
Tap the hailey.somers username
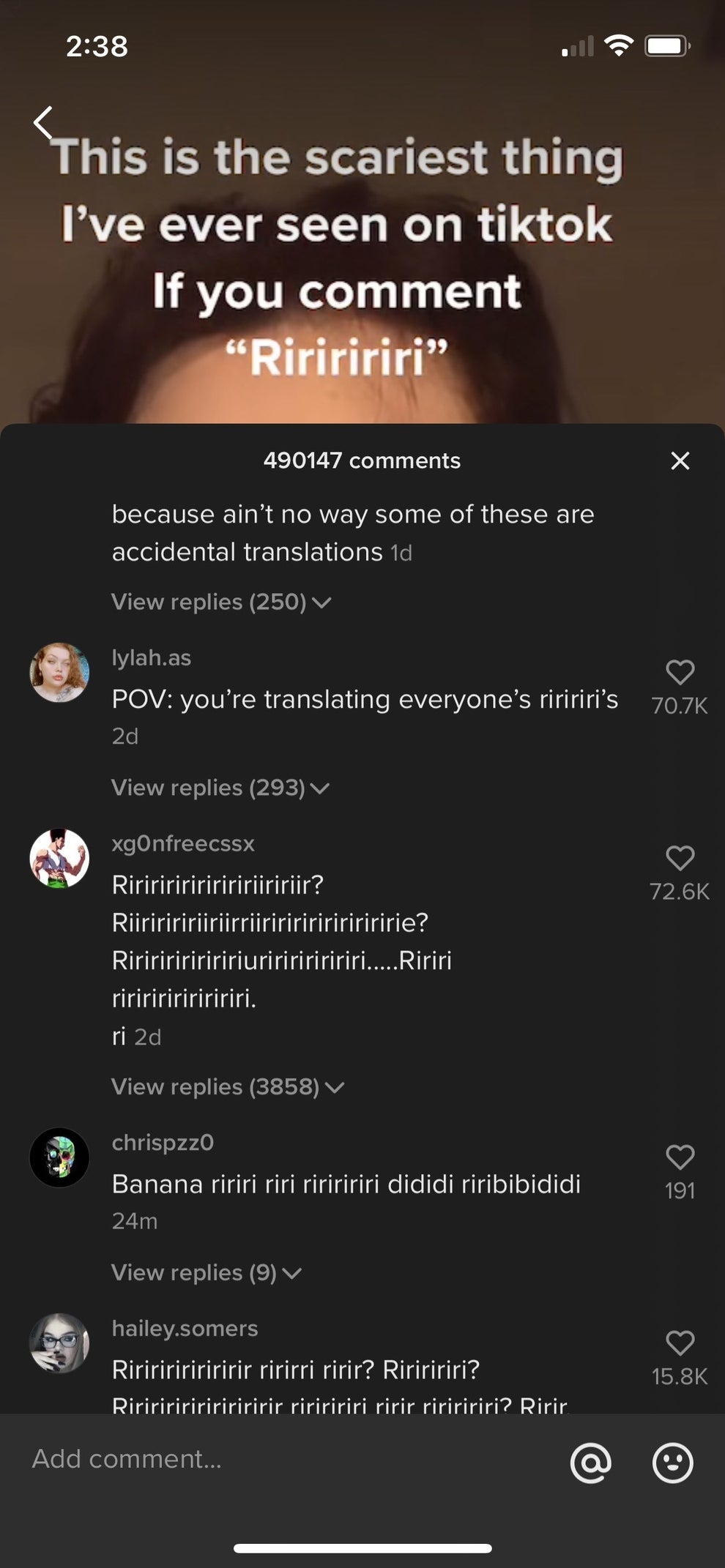point(185,1329)
